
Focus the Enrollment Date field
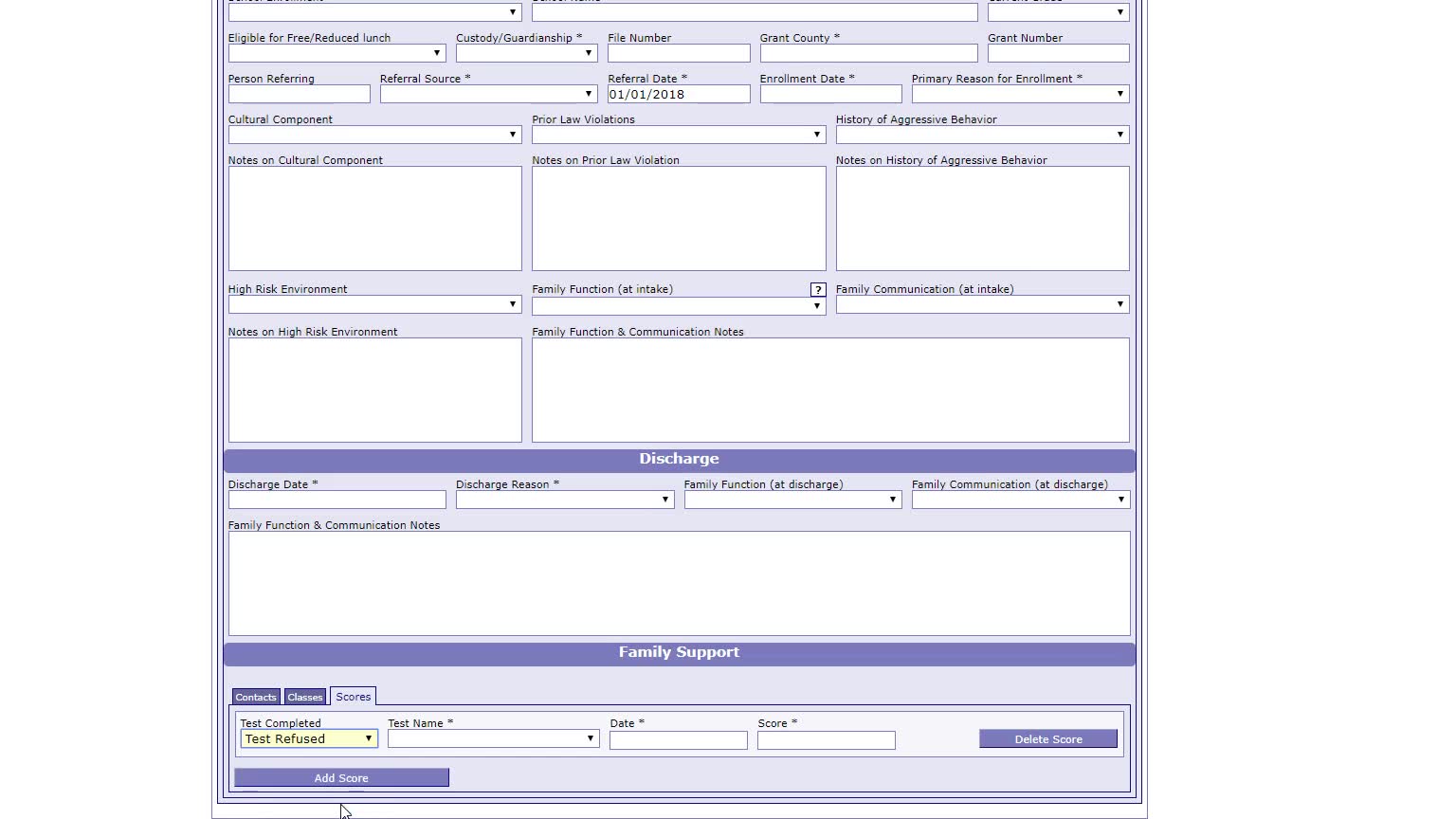(x=830, y=94)
